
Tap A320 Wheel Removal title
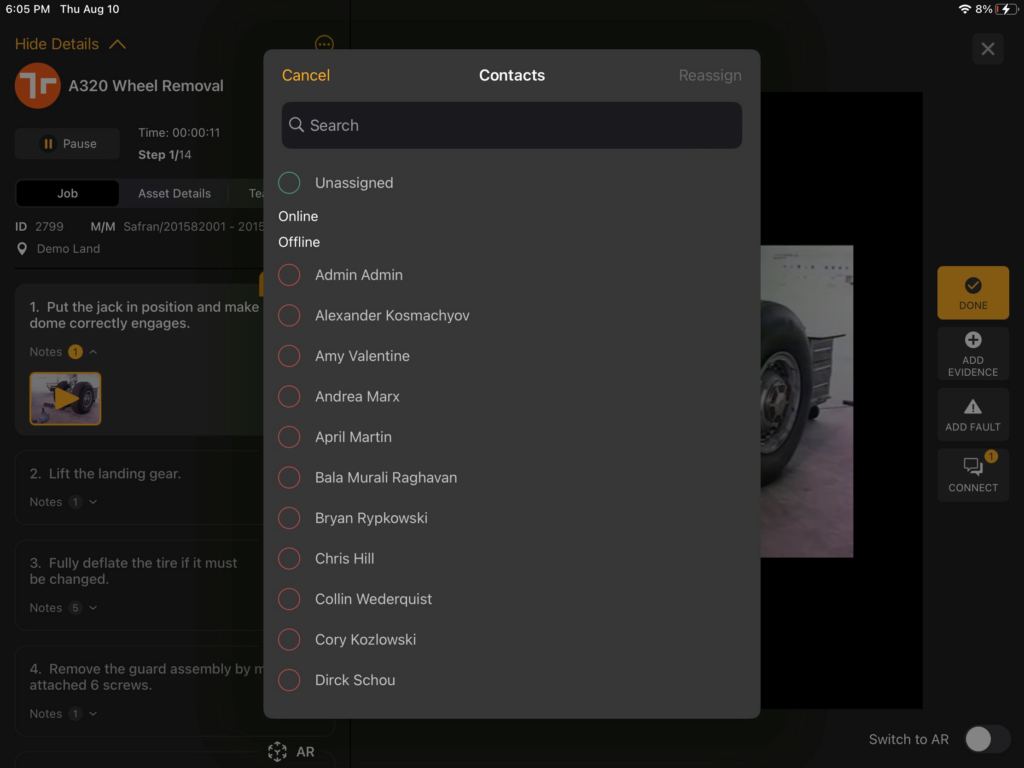coord(146,86)
